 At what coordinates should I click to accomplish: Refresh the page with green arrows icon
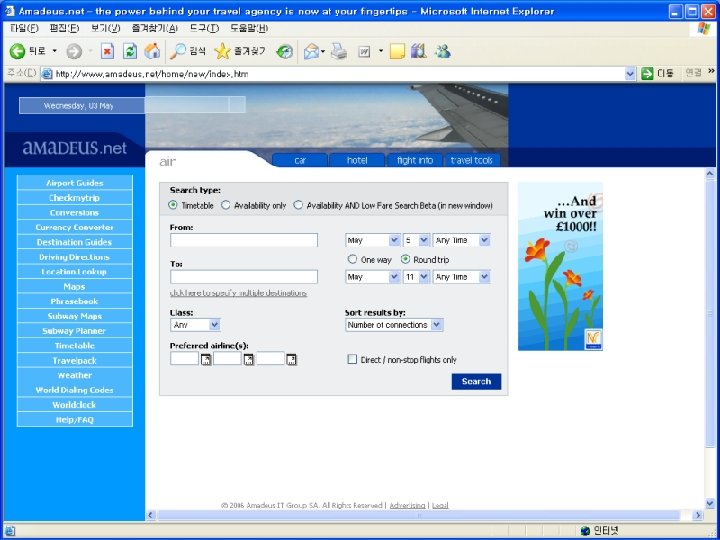130,51
